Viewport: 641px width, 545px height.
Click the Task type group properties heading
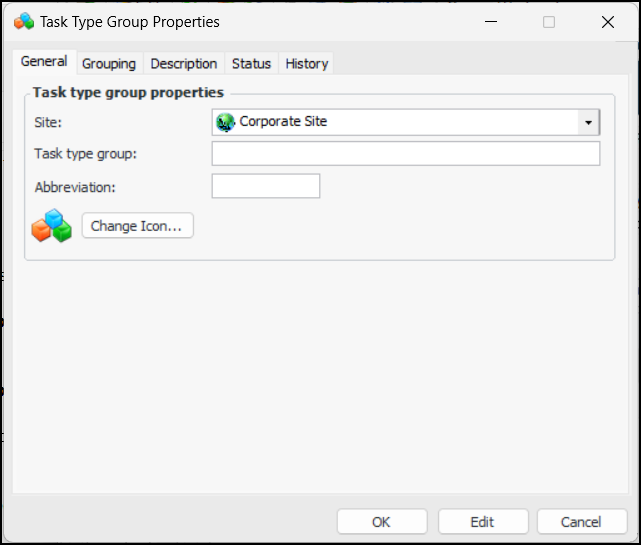tap(128, 93)
